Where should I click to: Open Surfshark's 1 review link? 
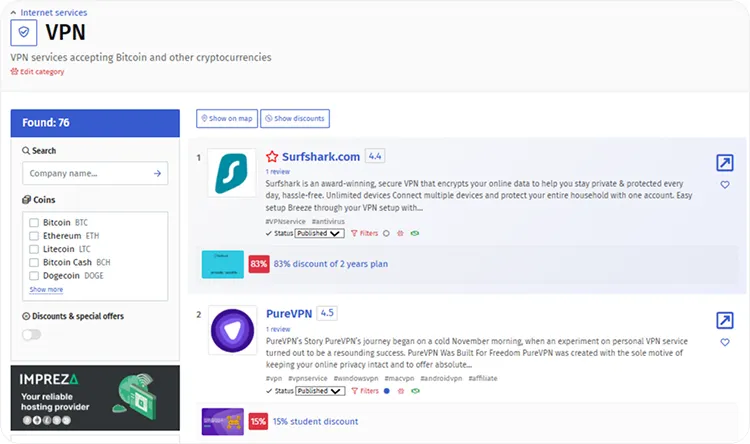277,171
